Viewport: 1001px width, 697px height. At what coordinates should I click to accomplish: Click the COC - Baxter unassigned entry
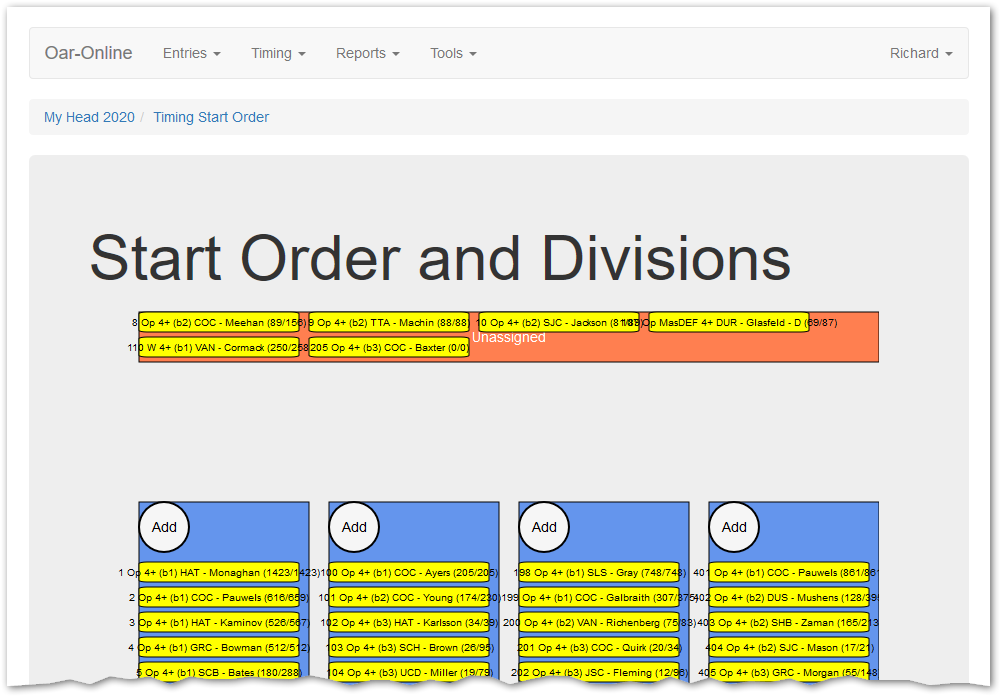[389, 348]
